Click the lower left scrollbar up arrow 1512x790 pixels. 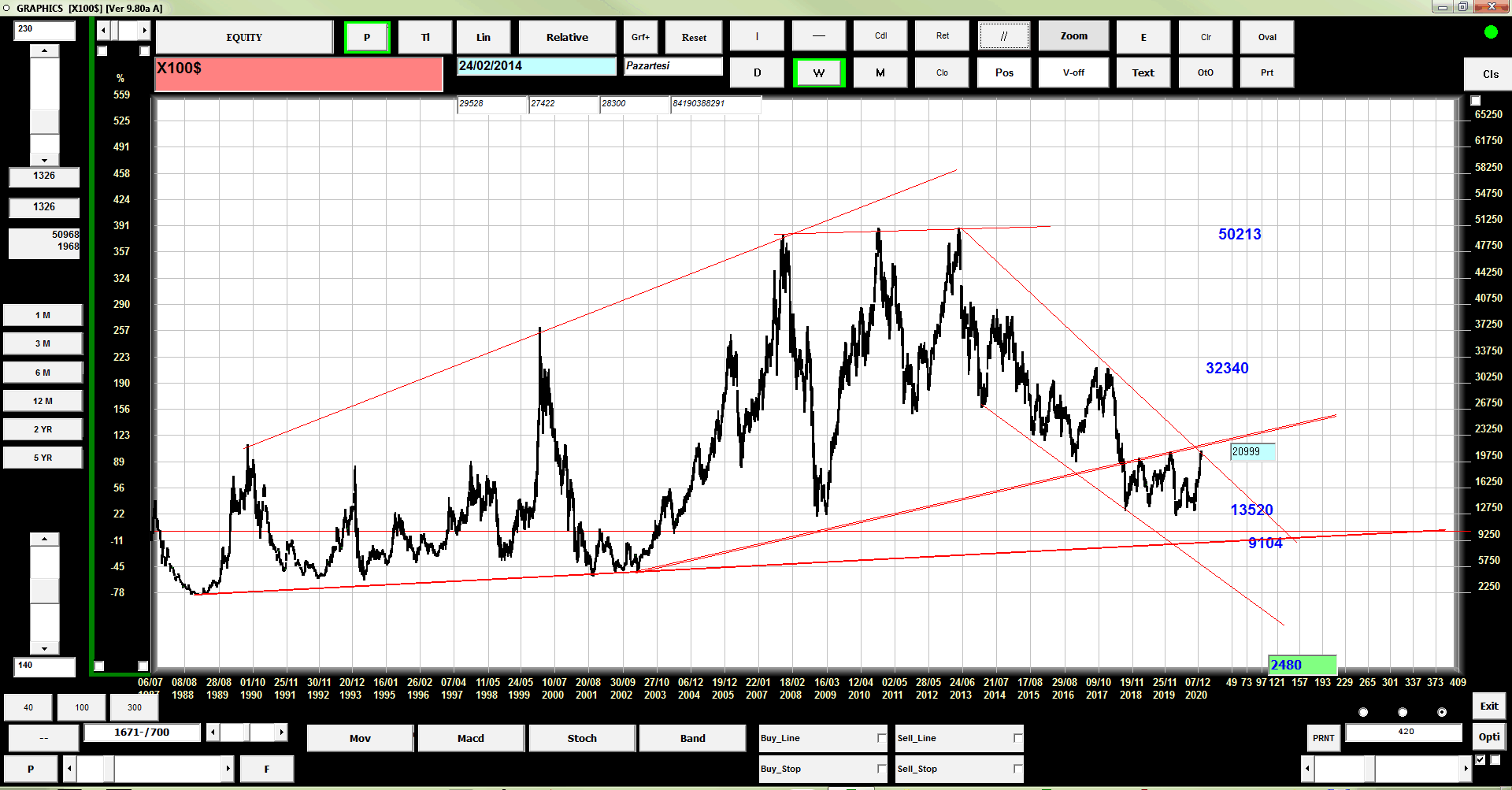coord(44,540)
